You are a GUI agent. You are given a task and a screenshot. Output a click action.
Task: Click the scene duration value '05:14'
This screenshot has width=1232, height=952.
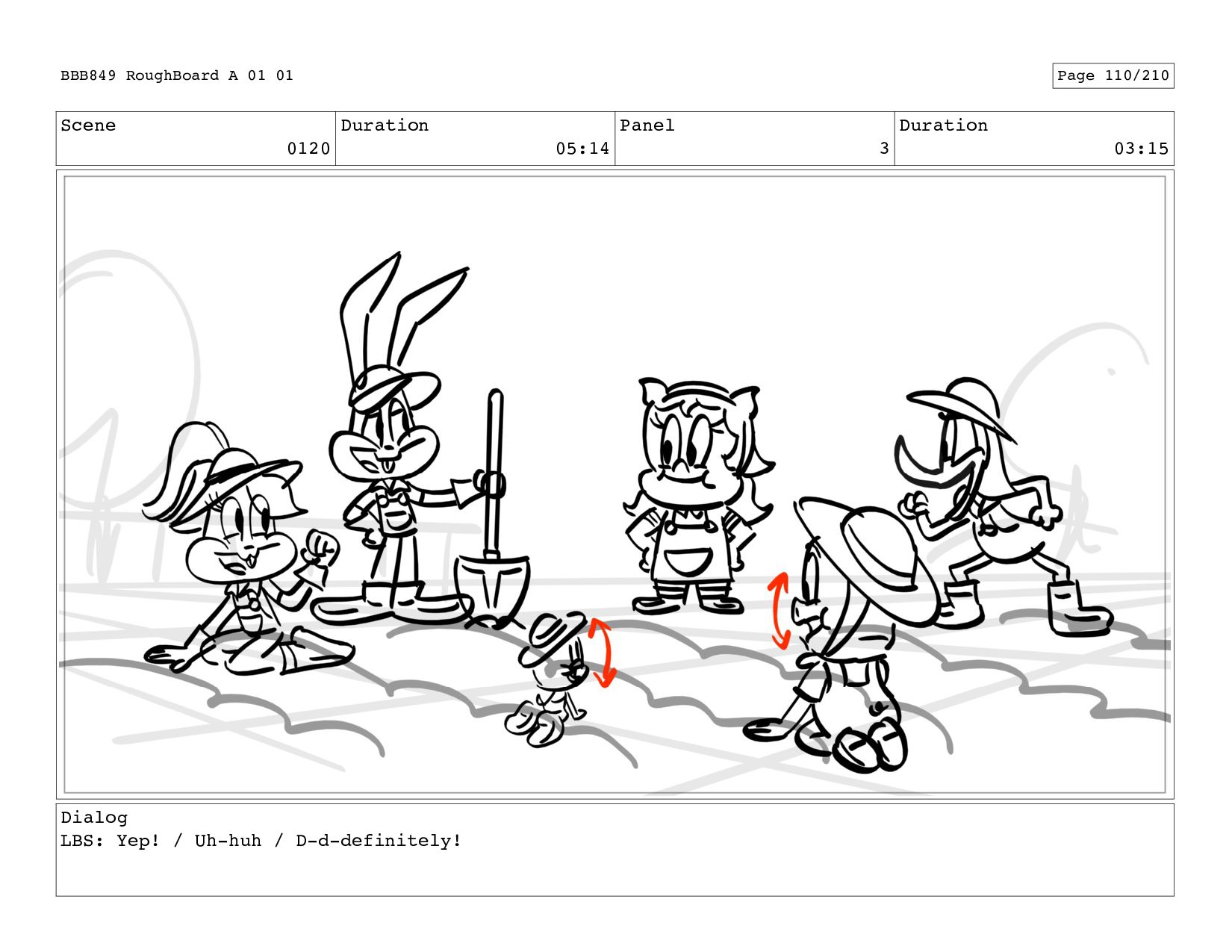pyautogui.click(x=582, y=149)
